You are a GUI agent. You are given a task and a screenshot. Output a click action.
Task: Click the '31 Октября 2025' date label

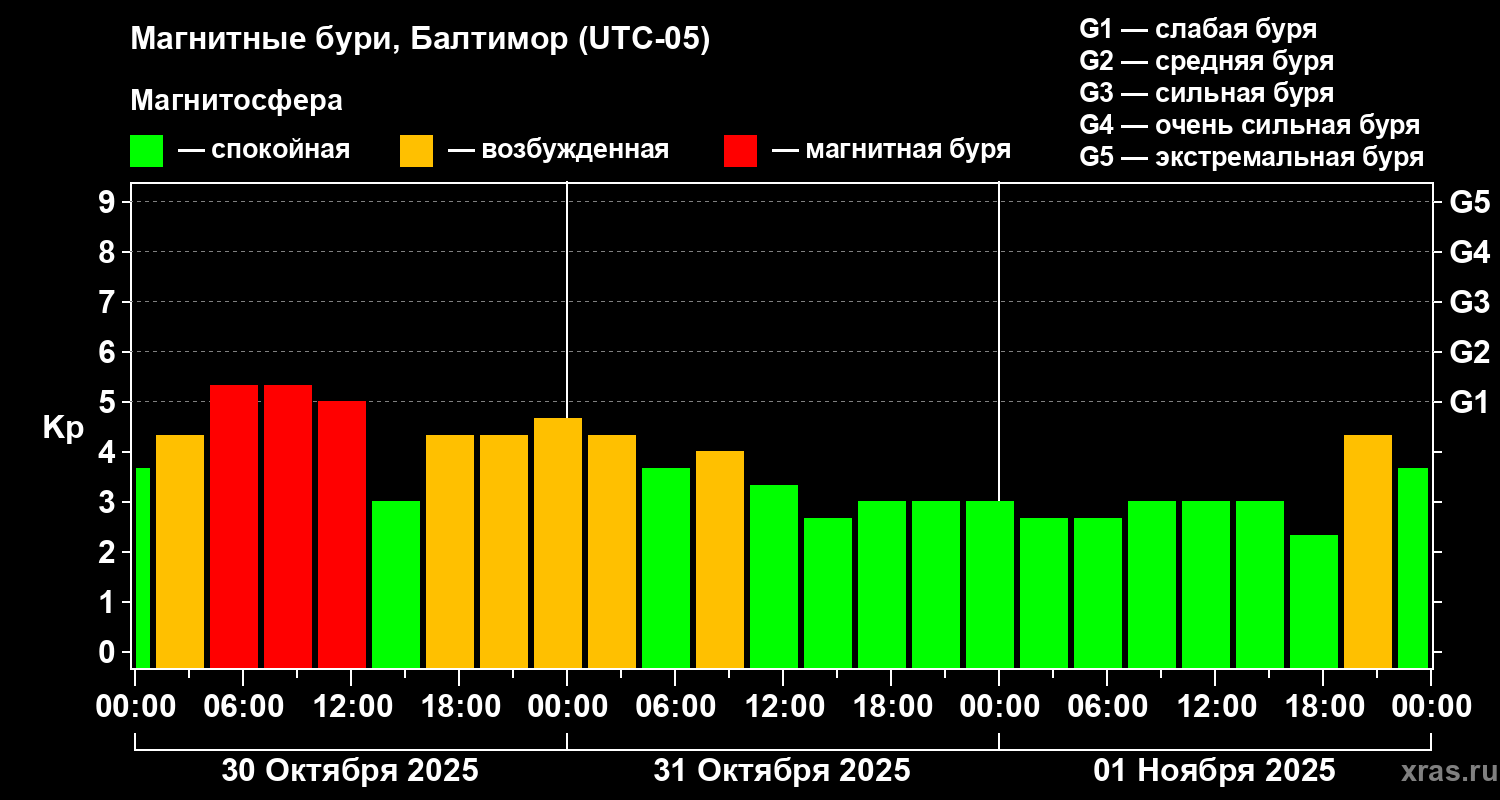[782, 771]
